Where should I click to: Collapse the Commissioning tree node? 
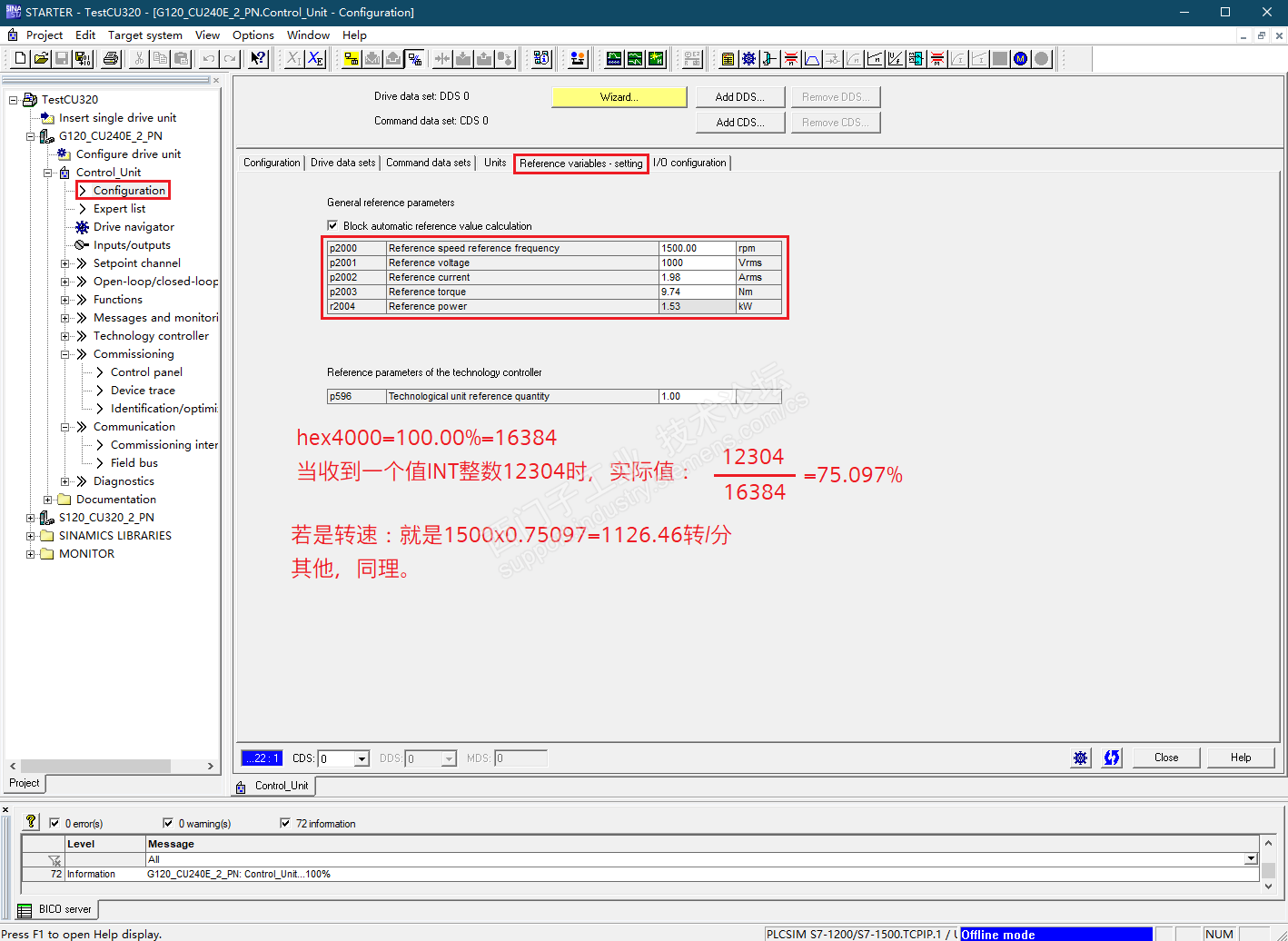65,354
